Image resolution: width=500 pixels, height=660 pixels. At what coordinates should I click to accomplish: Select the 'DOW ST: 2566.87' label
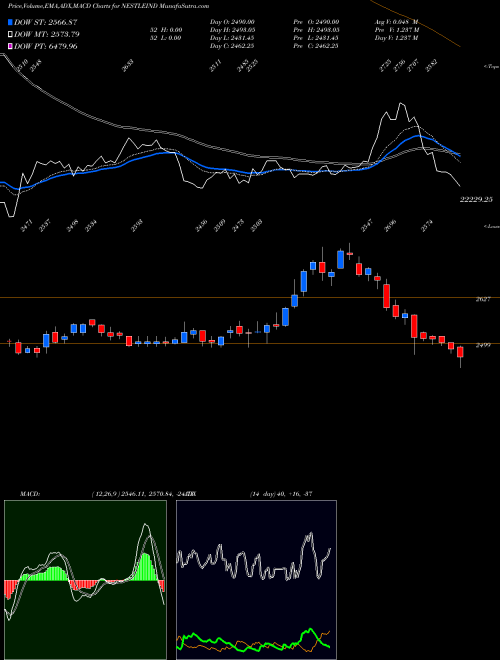click(46, 22)
